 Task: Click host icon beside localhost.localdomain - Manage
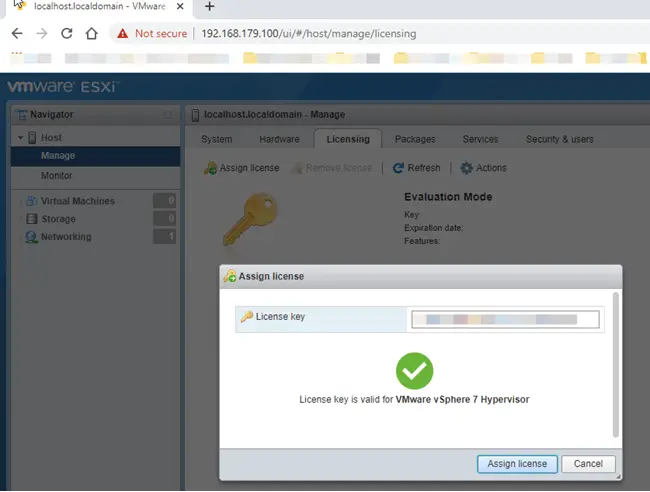click(195, 115)
